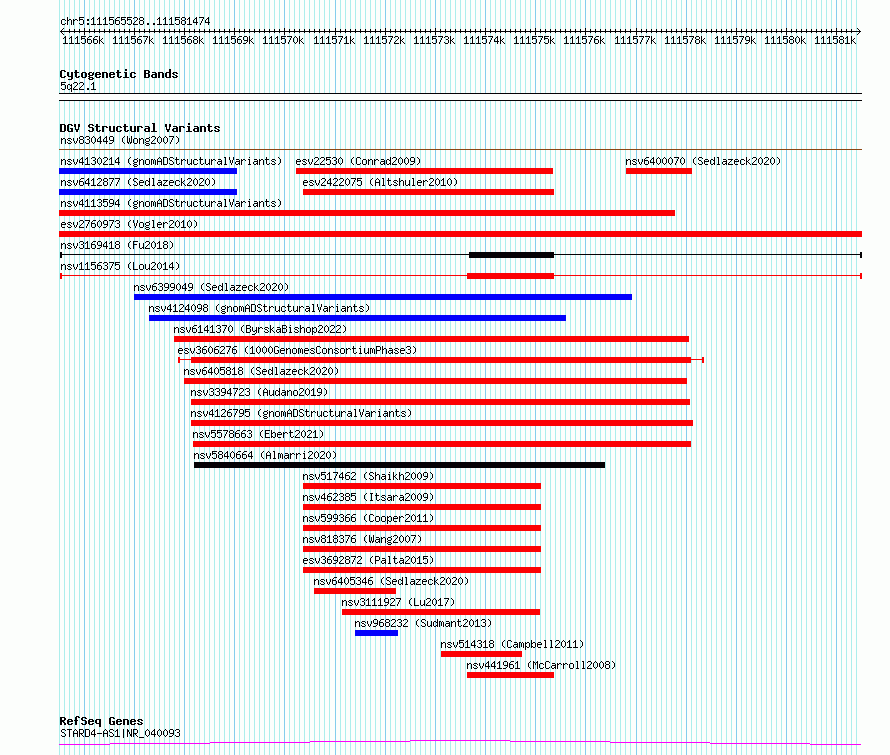
Task: Open the nsv441961 (McCarroll2008) label
Action: (541, 665)
